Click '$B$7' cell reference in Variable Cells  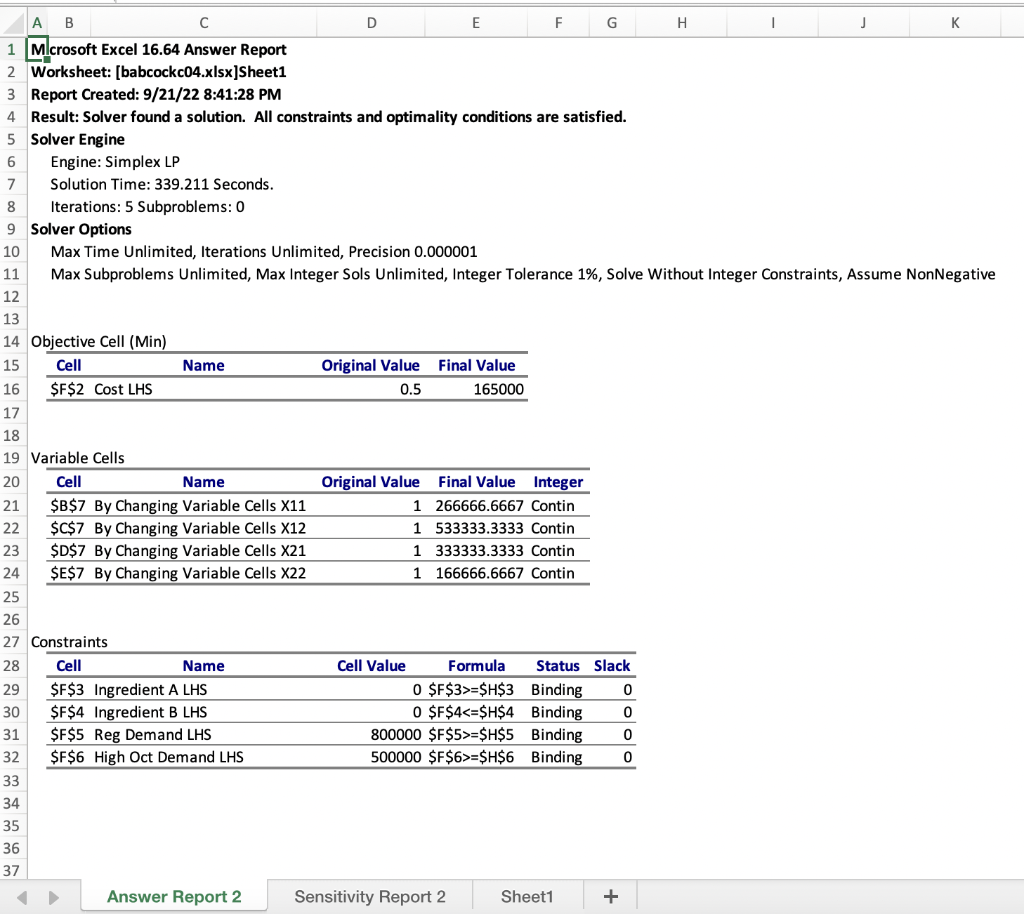(67, 506)
